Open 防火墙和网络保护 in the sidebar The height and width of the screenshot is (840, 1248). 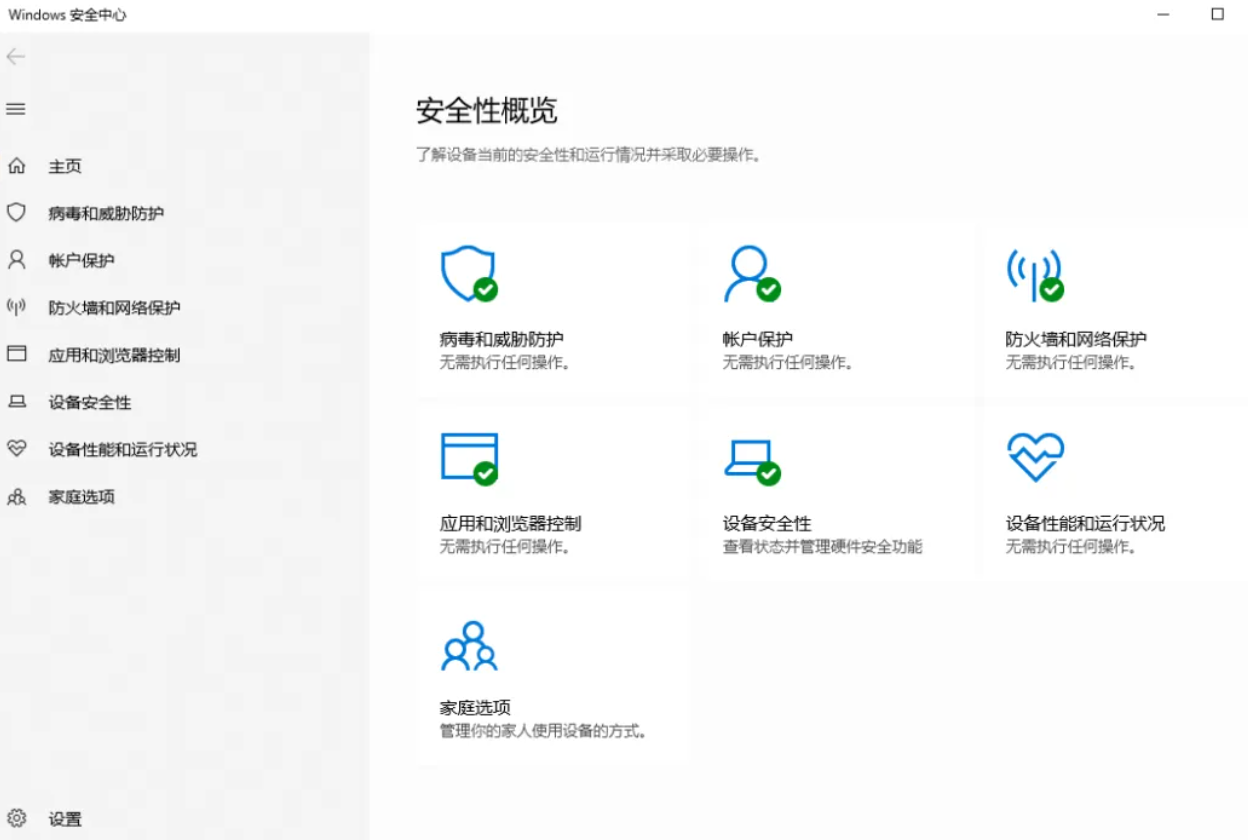tap(114, 307)
